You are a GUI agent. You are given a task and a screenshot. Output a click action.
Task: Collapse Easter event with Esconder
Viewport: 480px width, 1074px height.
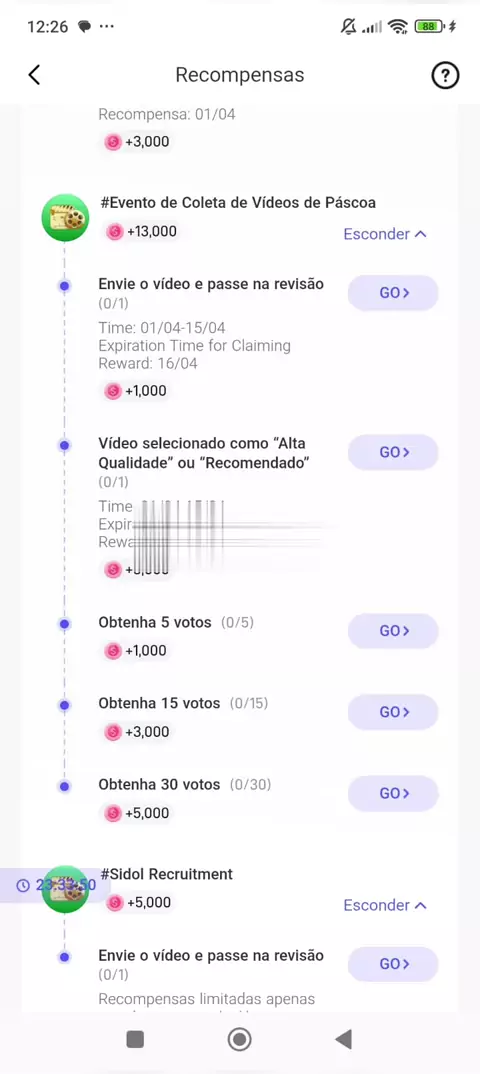click(x=385, y=234)
